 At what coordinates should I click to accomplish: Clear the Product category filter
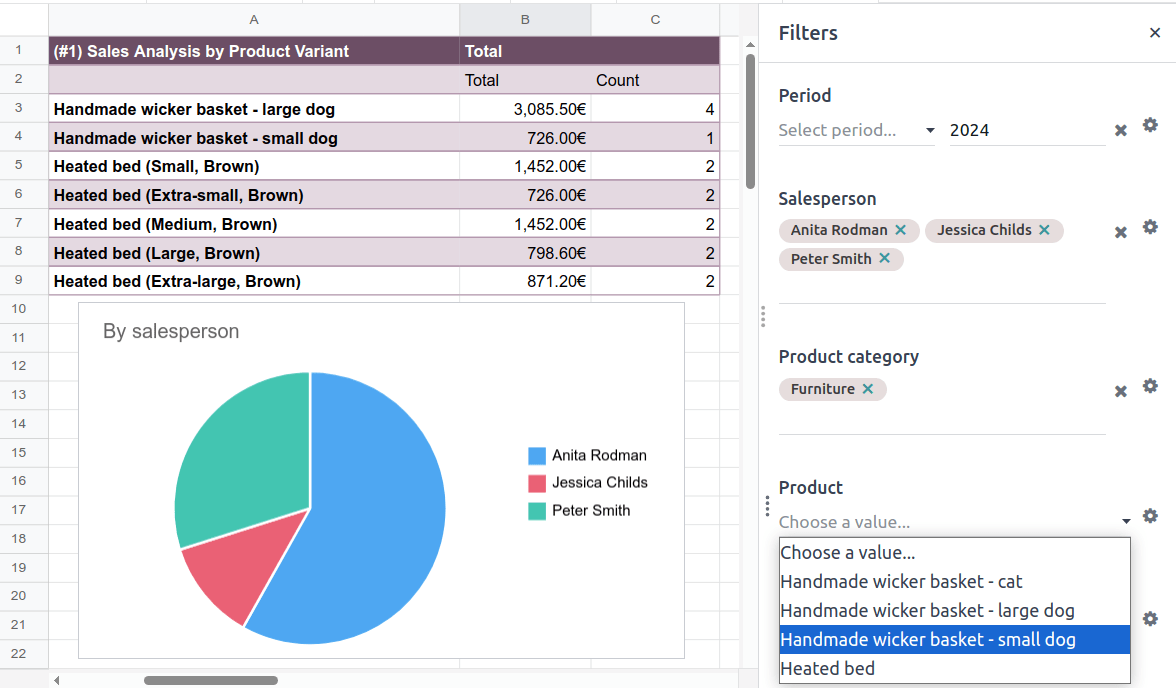point(1119,392)
